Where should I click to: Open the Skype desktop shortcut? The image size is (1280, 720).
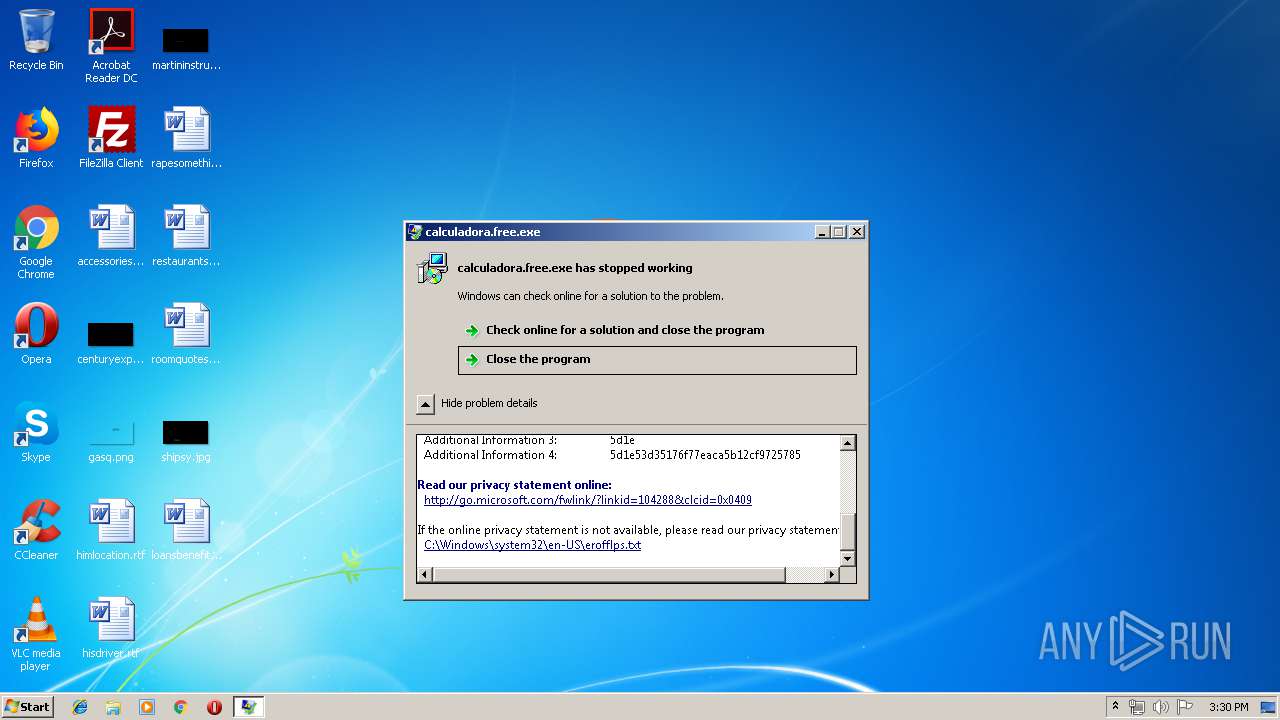[36, 432]
